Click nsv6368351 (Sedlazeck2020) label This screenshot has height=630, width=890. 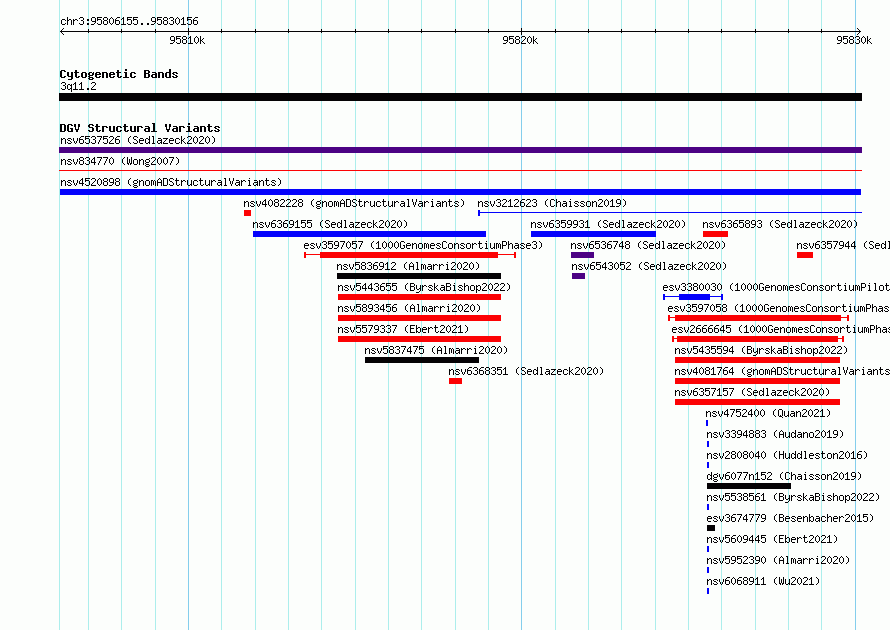point(526,371)
